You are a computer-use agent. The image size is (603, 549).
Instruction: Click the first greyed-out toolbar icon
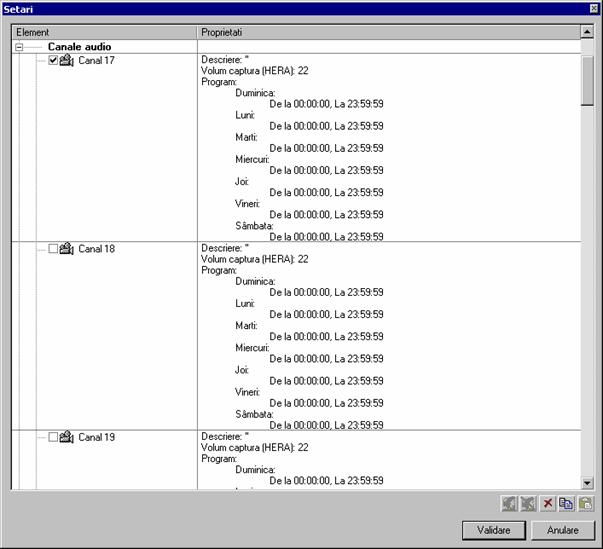pyautogui.click(x=511, y=503)
